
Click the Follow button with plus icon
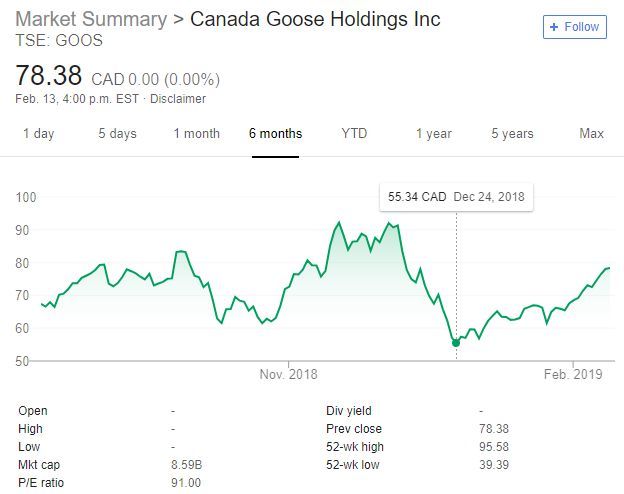pyautogui.click(x=573, y=27)
